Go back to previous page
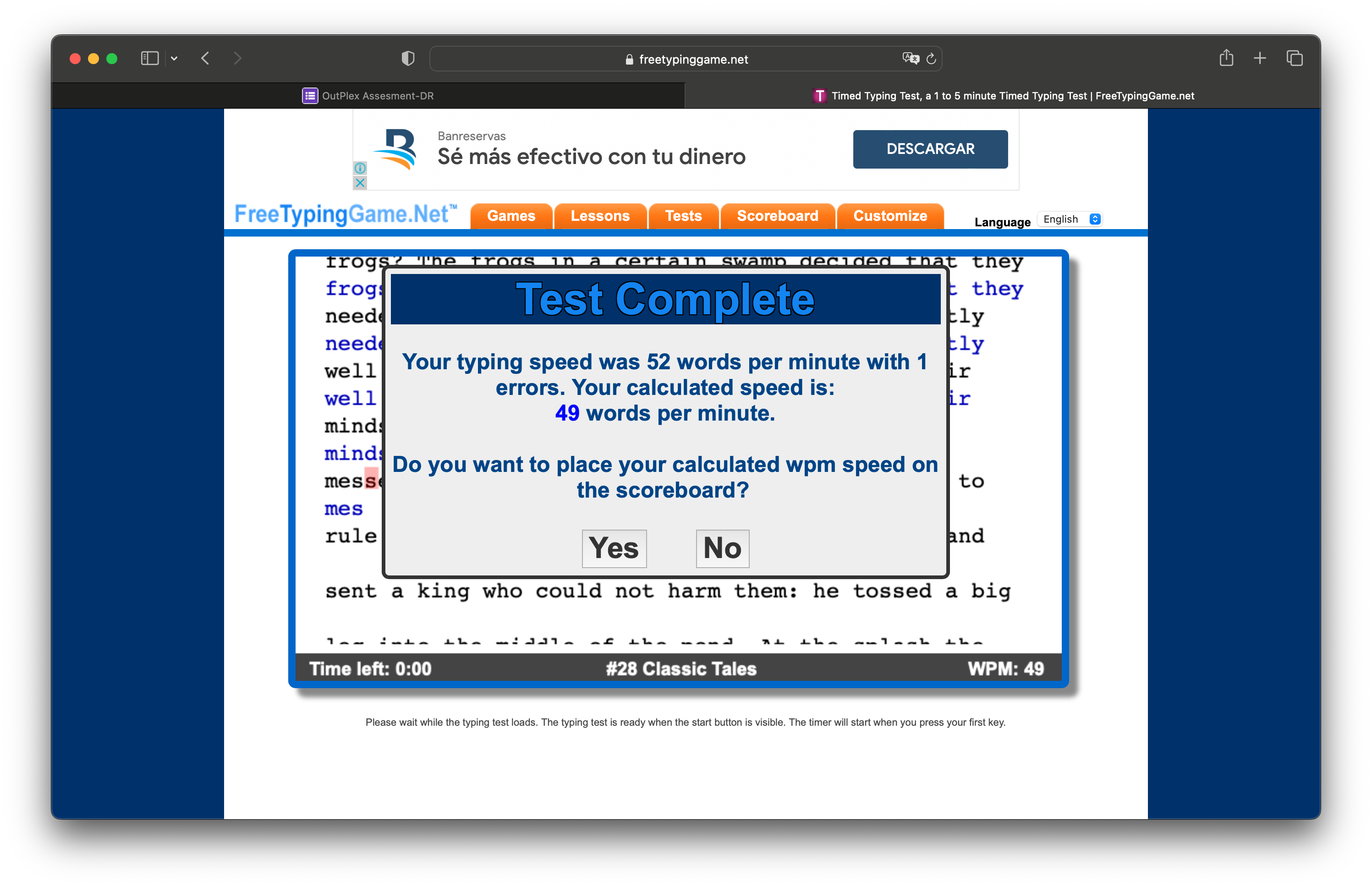Image resolution: width=1372 pixels, height=887 pixels. click(x=205, y=58)
